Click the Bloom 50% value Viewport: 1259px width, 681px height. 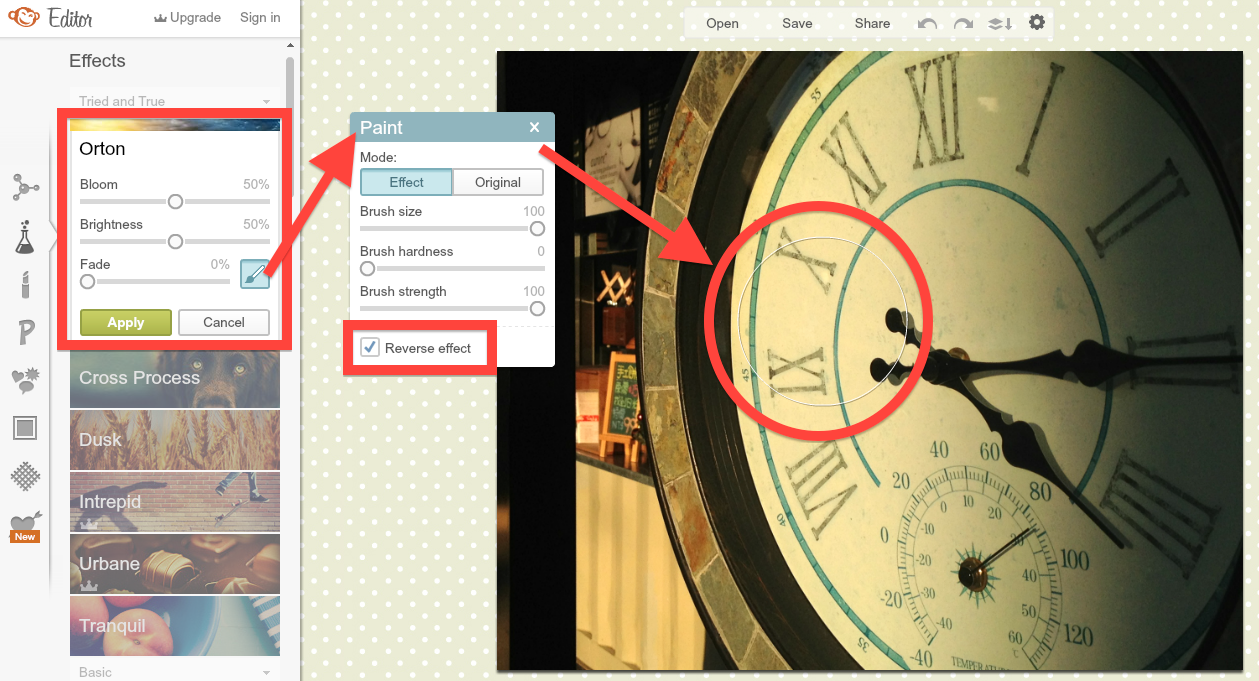coord(256,184)
